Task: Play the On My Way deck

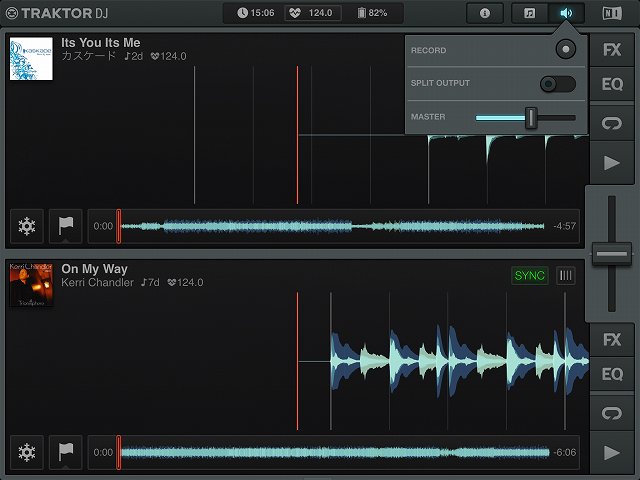Action: coord(612,452)
